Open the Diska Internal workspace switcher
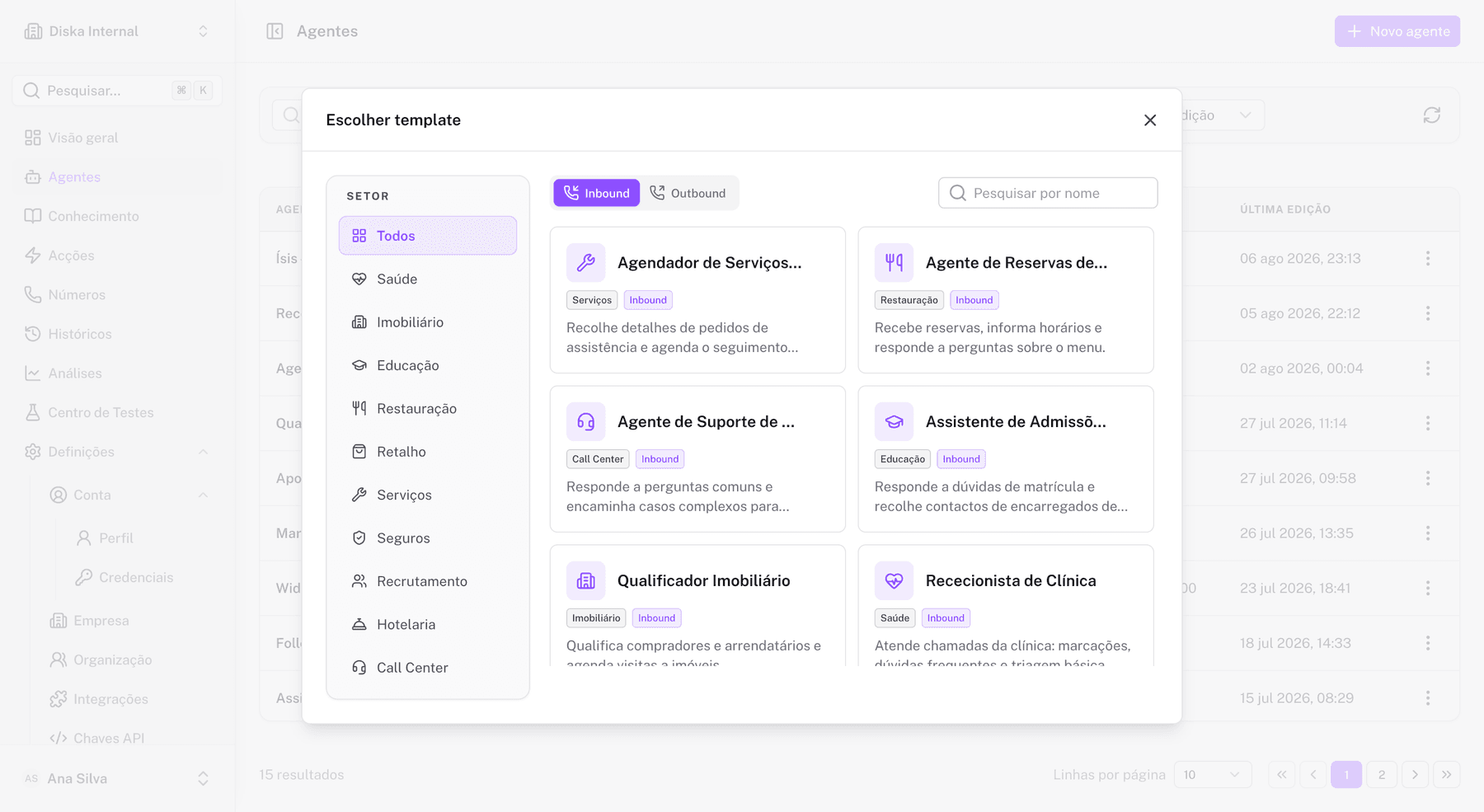1484x812 pixels. point(117,31)
